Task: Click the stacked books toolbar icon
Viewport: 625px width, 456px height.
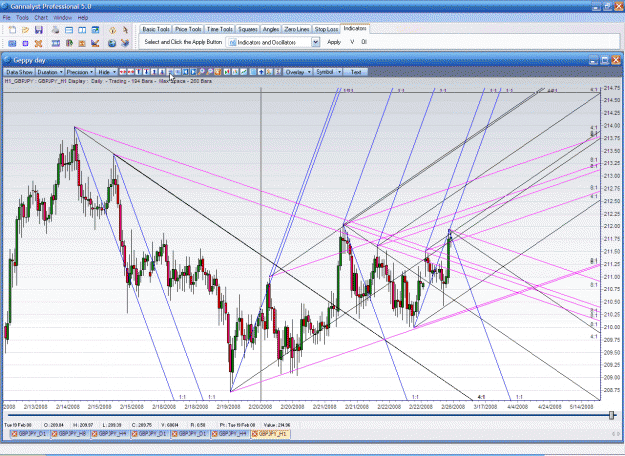Action: pos(69,43)
